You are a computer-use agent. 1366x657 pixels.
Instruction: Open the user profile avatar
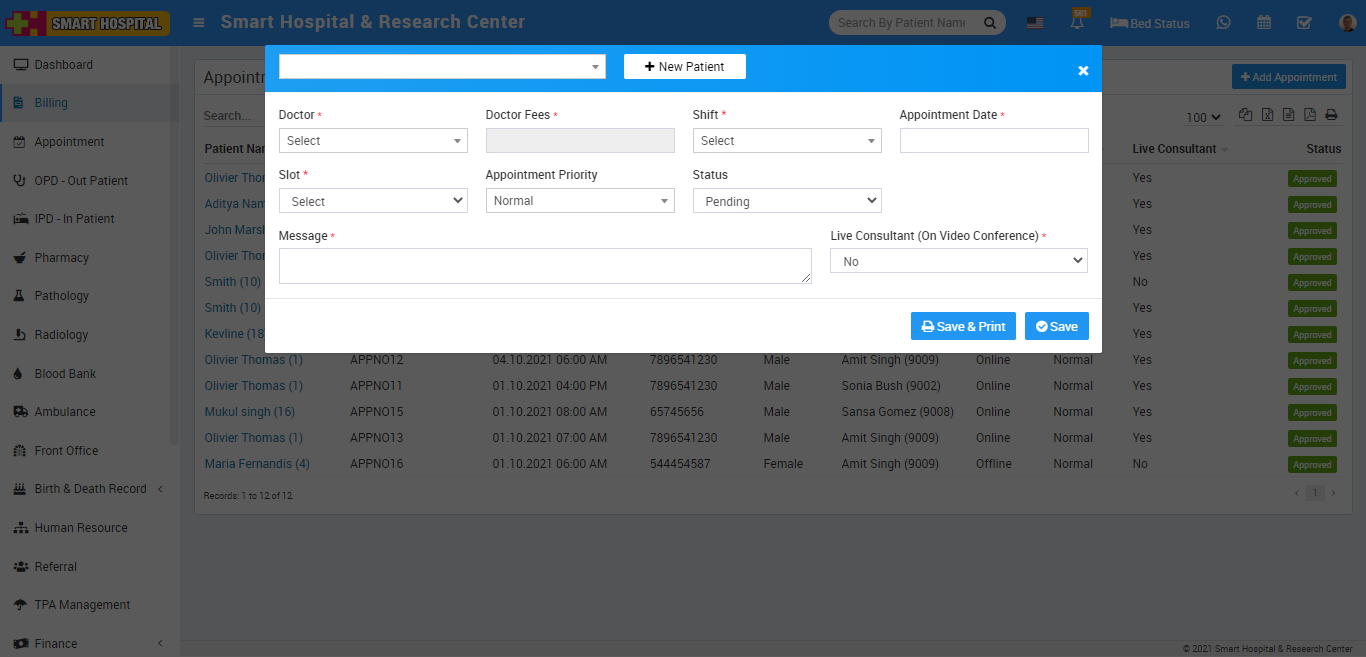pyautogui.click(x=1346, y=23)
